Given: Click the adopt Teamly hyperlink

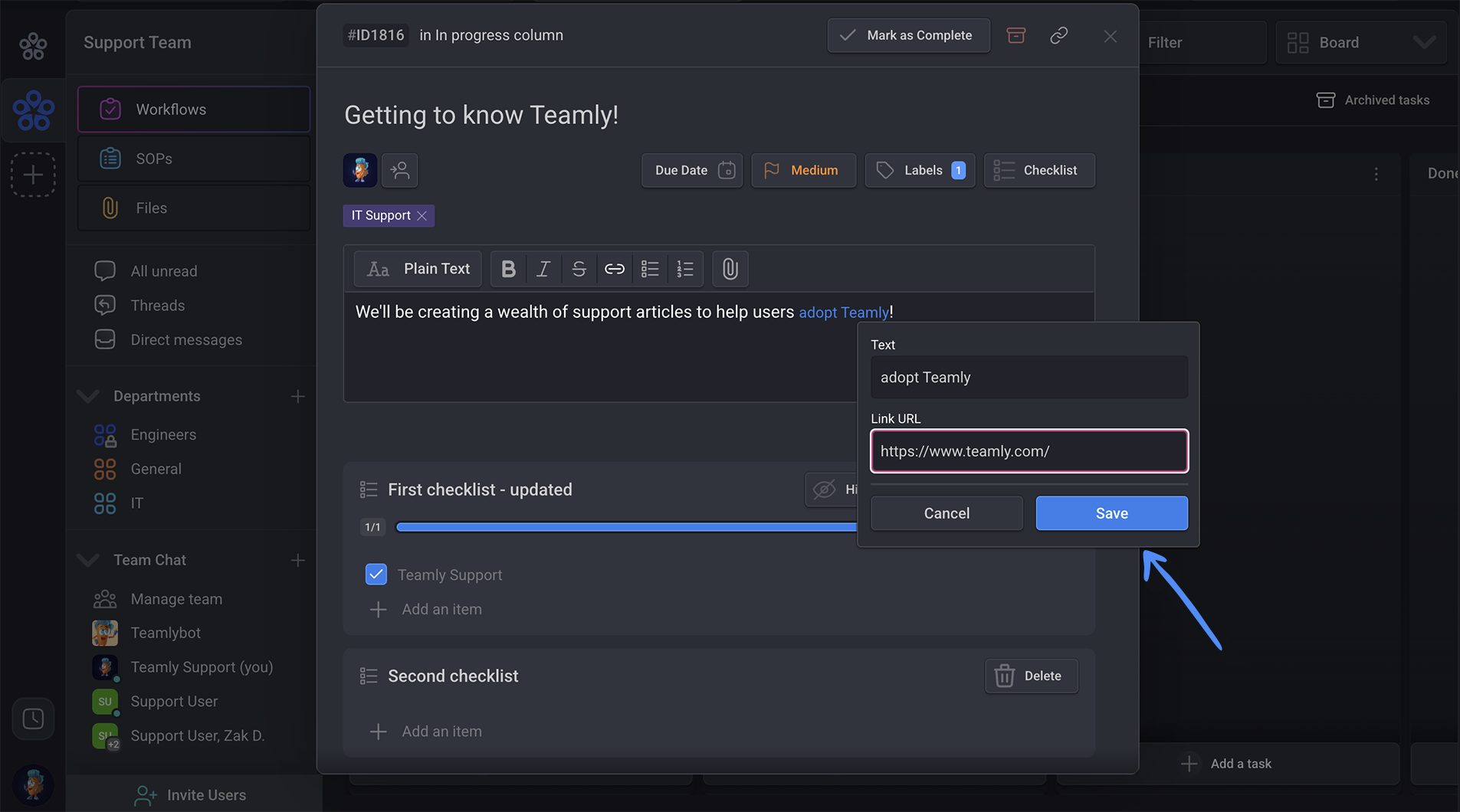Looking at the screenshot, I should pos(844,313).
